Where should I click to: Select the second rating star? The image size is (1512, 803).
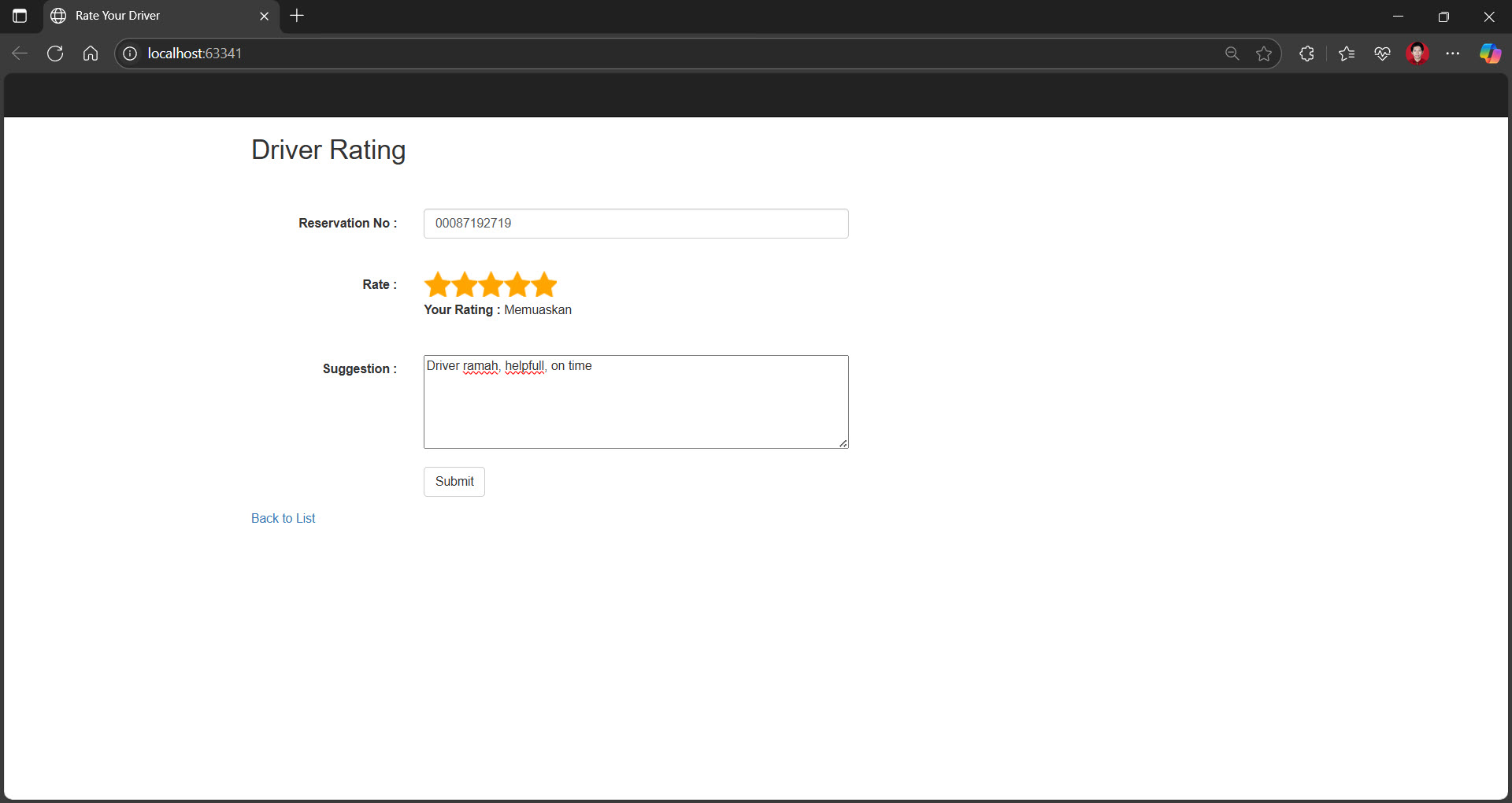[x=464, y=284]
